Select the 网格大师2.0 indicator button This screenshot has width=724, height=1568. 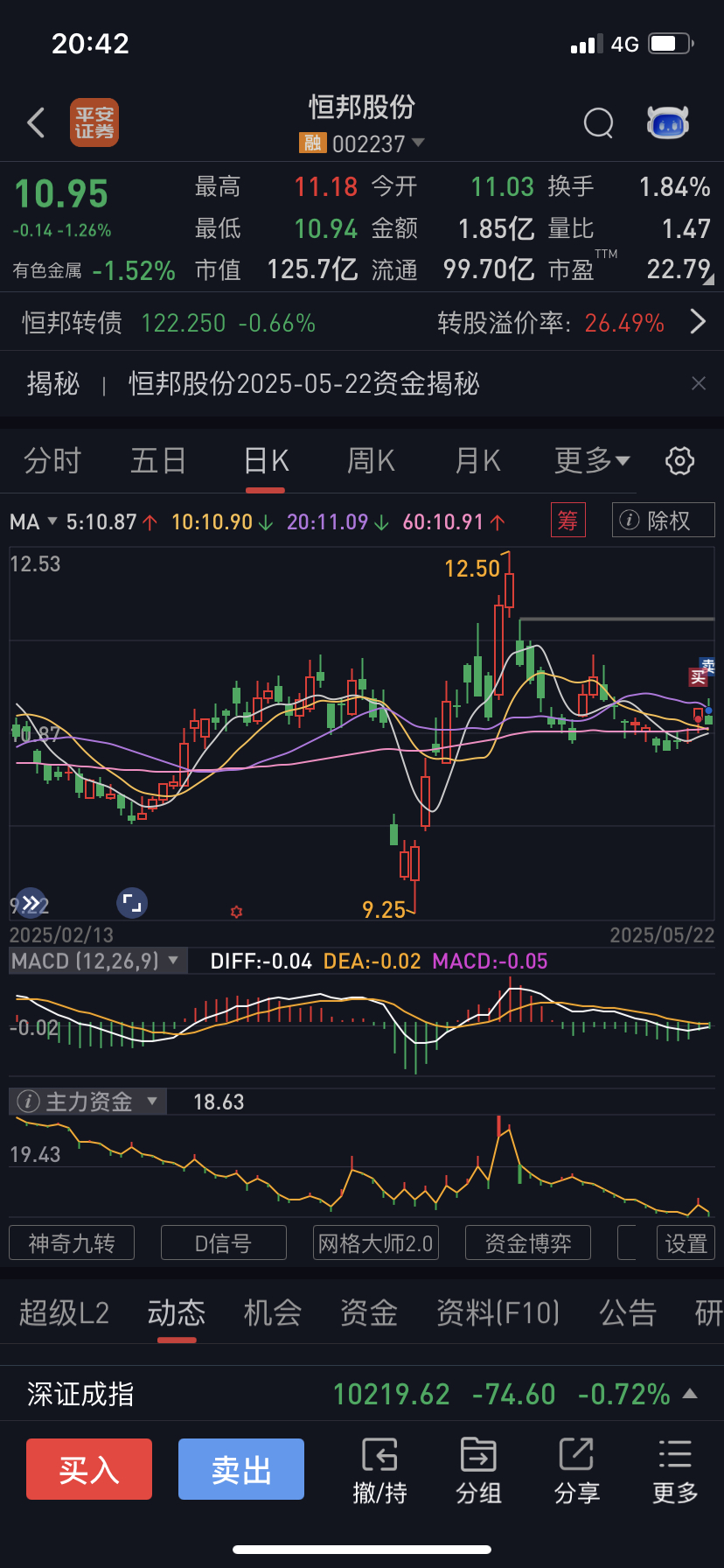pyautogui.click(x=376, y=1242)
